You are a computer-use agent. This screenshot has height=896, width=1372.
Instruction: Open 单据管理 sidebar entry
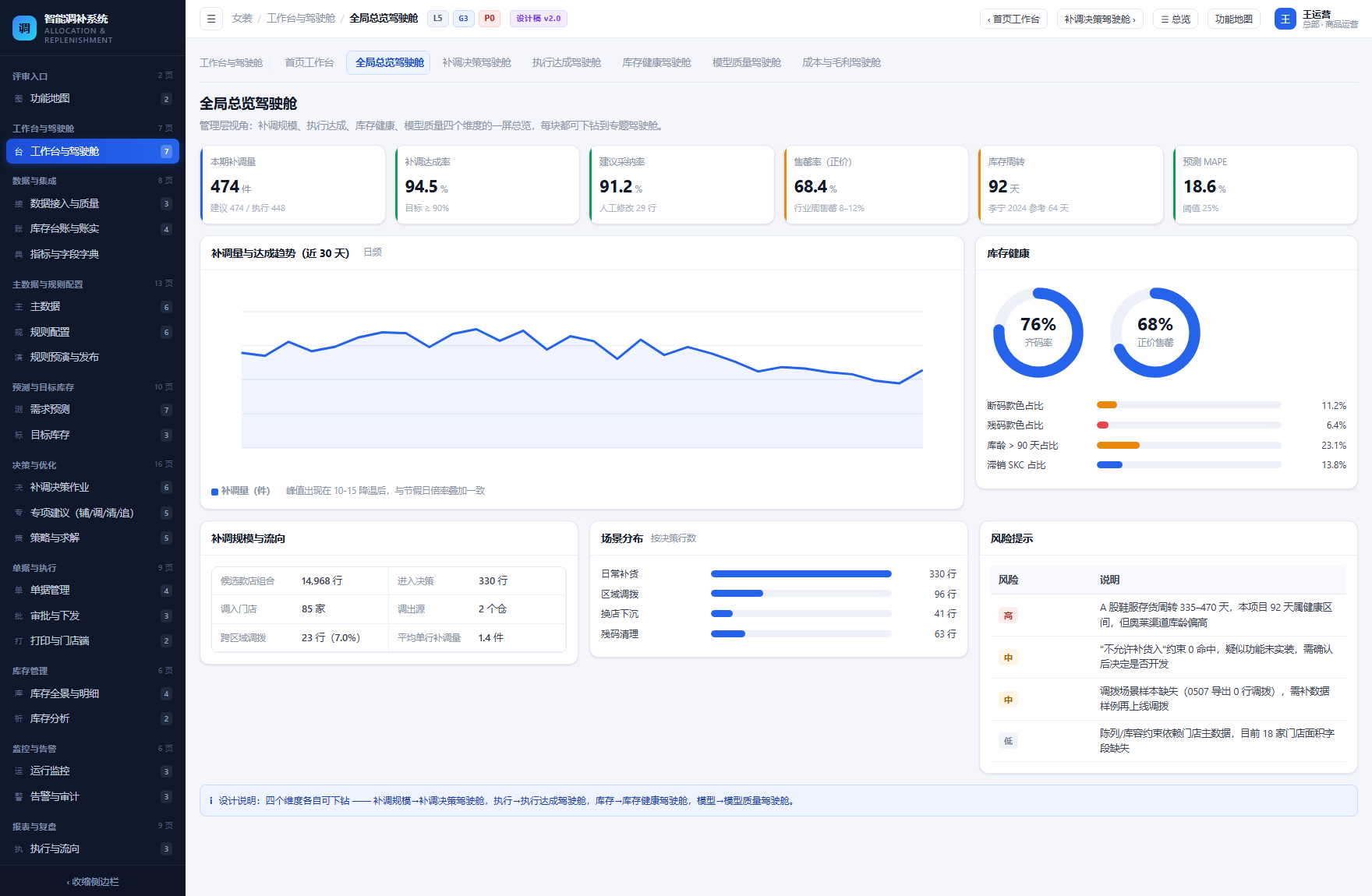(x=93, y=591)
